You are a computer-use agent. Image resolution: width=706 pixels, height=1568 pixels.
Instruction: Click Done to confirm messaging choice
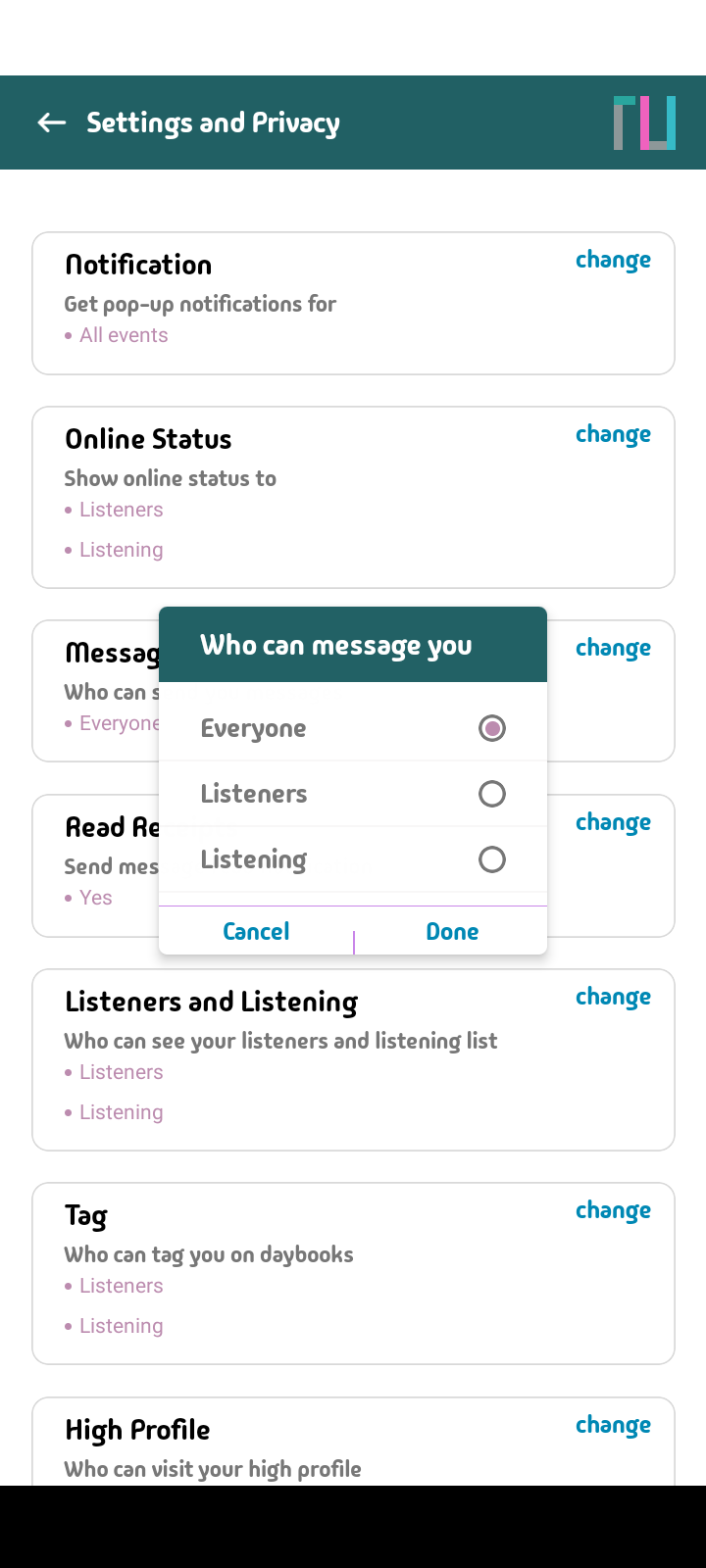pos(452,931)
